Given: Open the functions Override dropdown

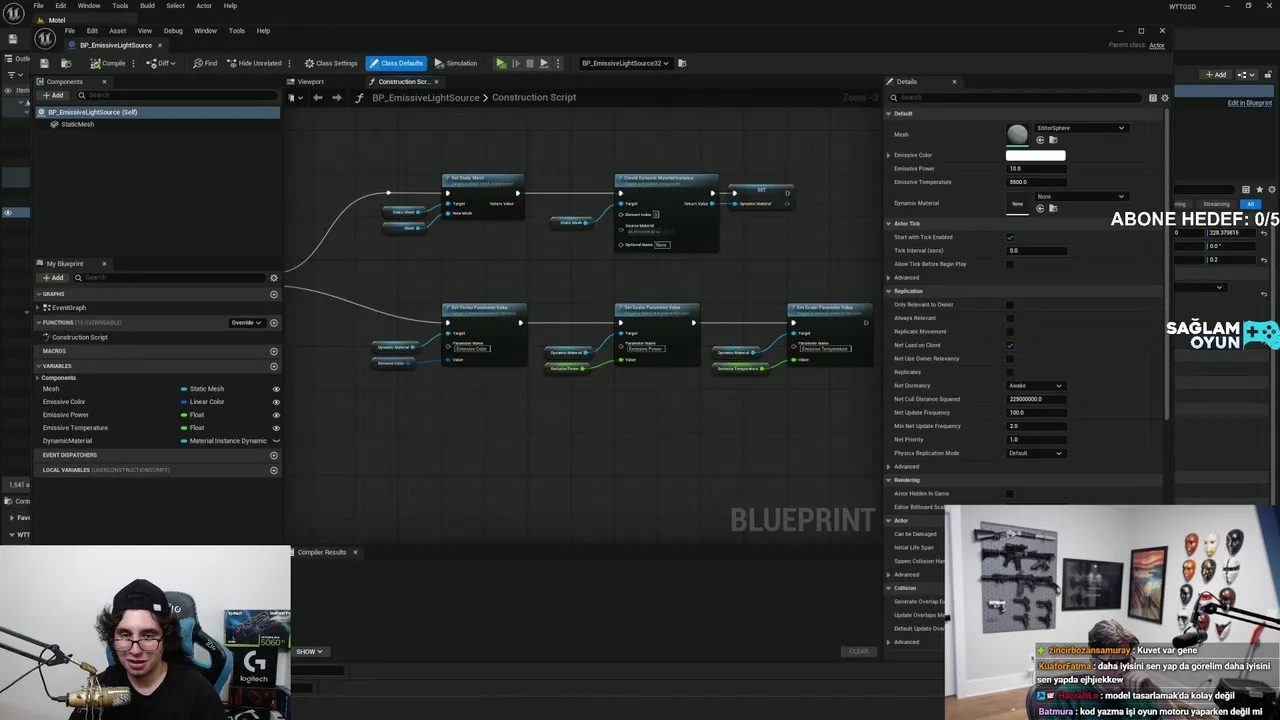Looking at the screenshot, I should 246,323.
